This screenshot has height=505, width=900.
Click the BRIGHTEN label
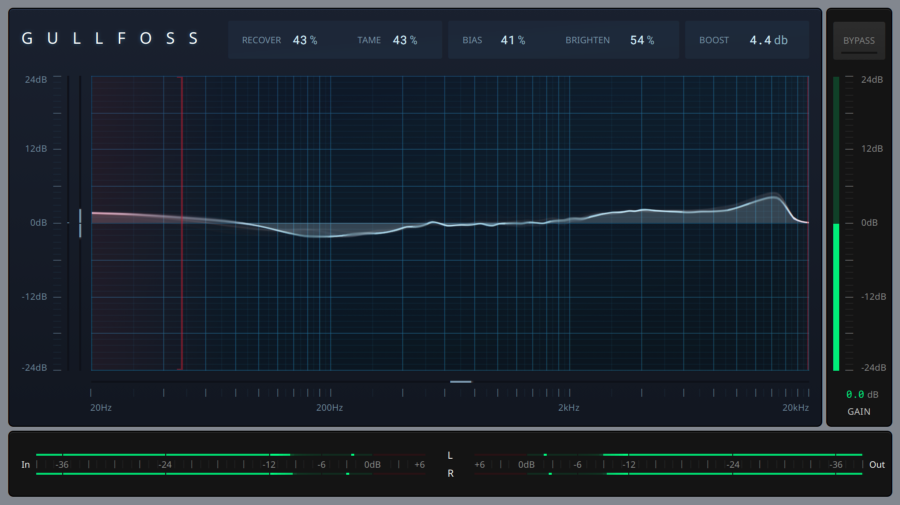587,40
